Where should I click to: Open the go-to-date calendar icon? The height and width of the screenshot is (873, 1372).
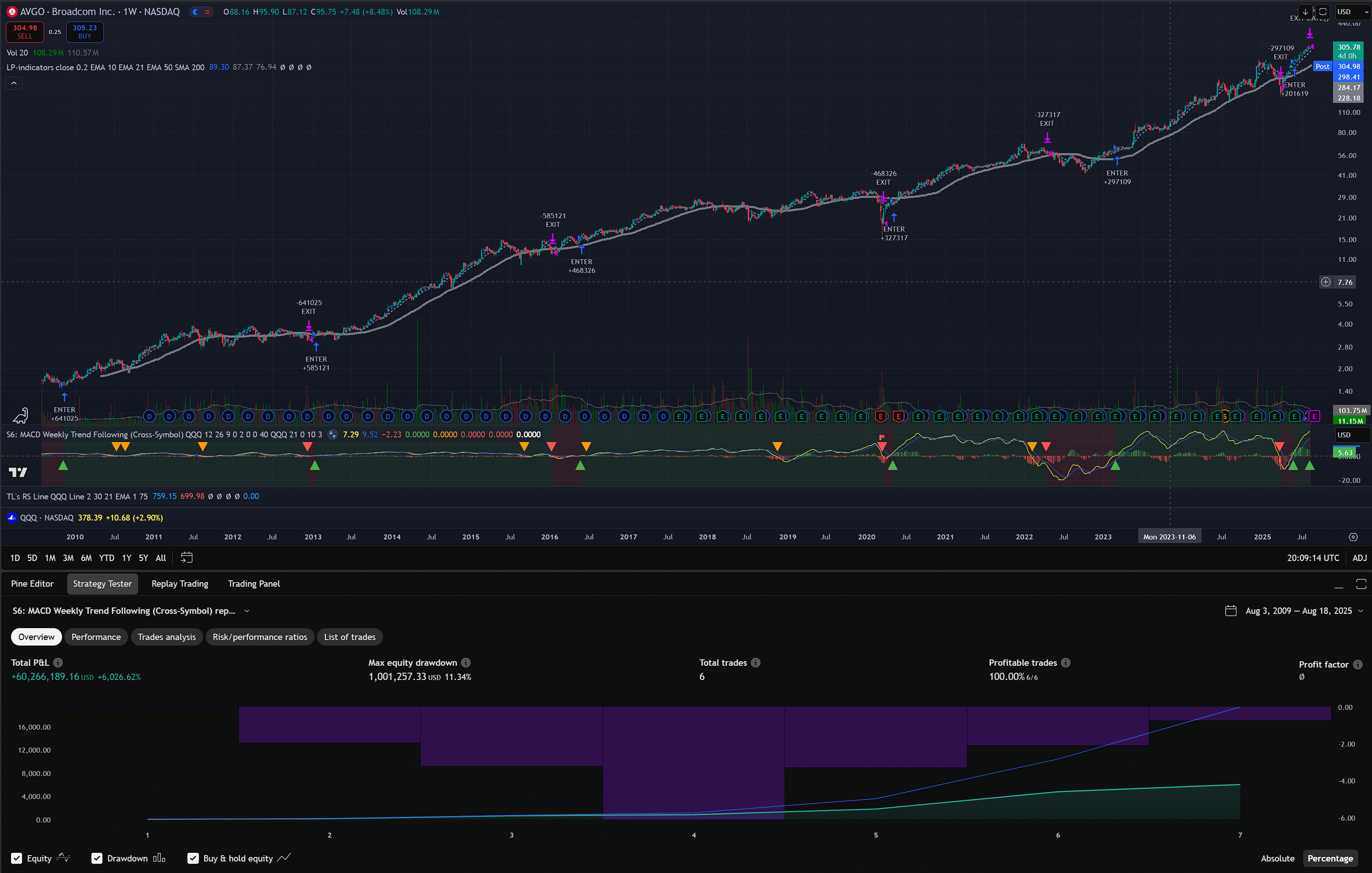186,557
